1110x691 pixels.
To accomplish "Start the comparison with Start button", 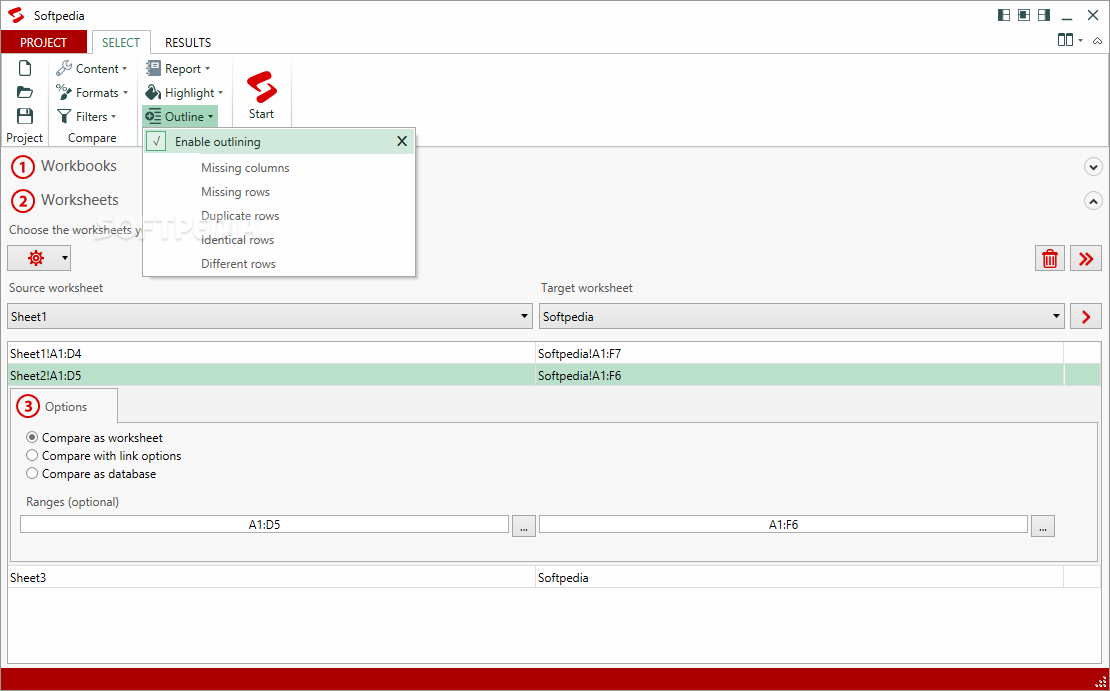I will click(x=261, y=96).
